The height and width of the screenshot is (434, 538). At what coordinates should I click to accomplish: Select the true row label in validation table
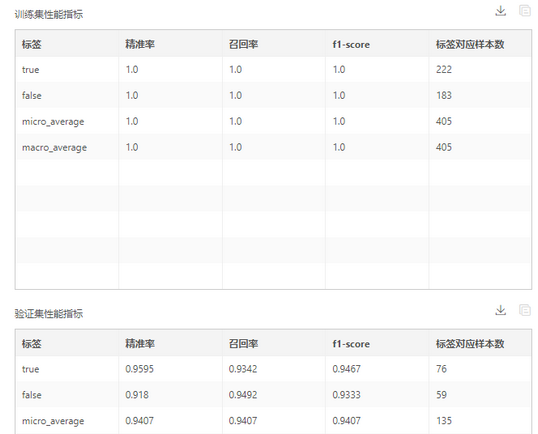pyautogui.click(x=31, y=369)
